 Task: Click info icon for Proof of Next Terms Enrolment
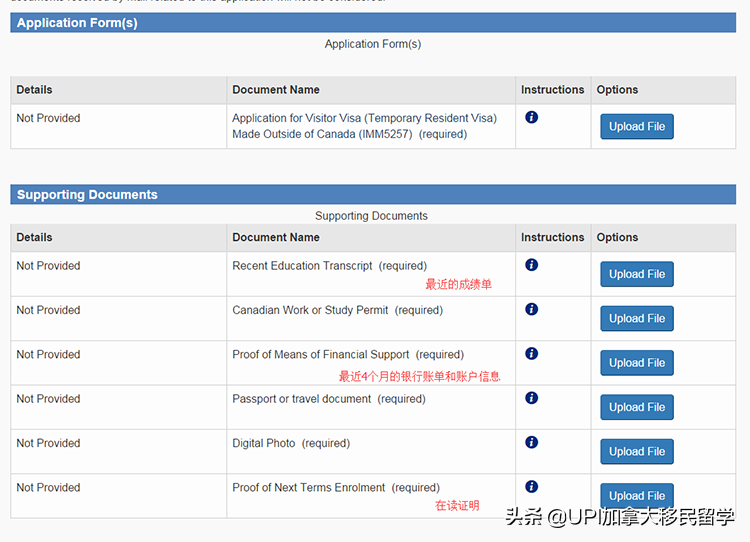pos(531,486)
